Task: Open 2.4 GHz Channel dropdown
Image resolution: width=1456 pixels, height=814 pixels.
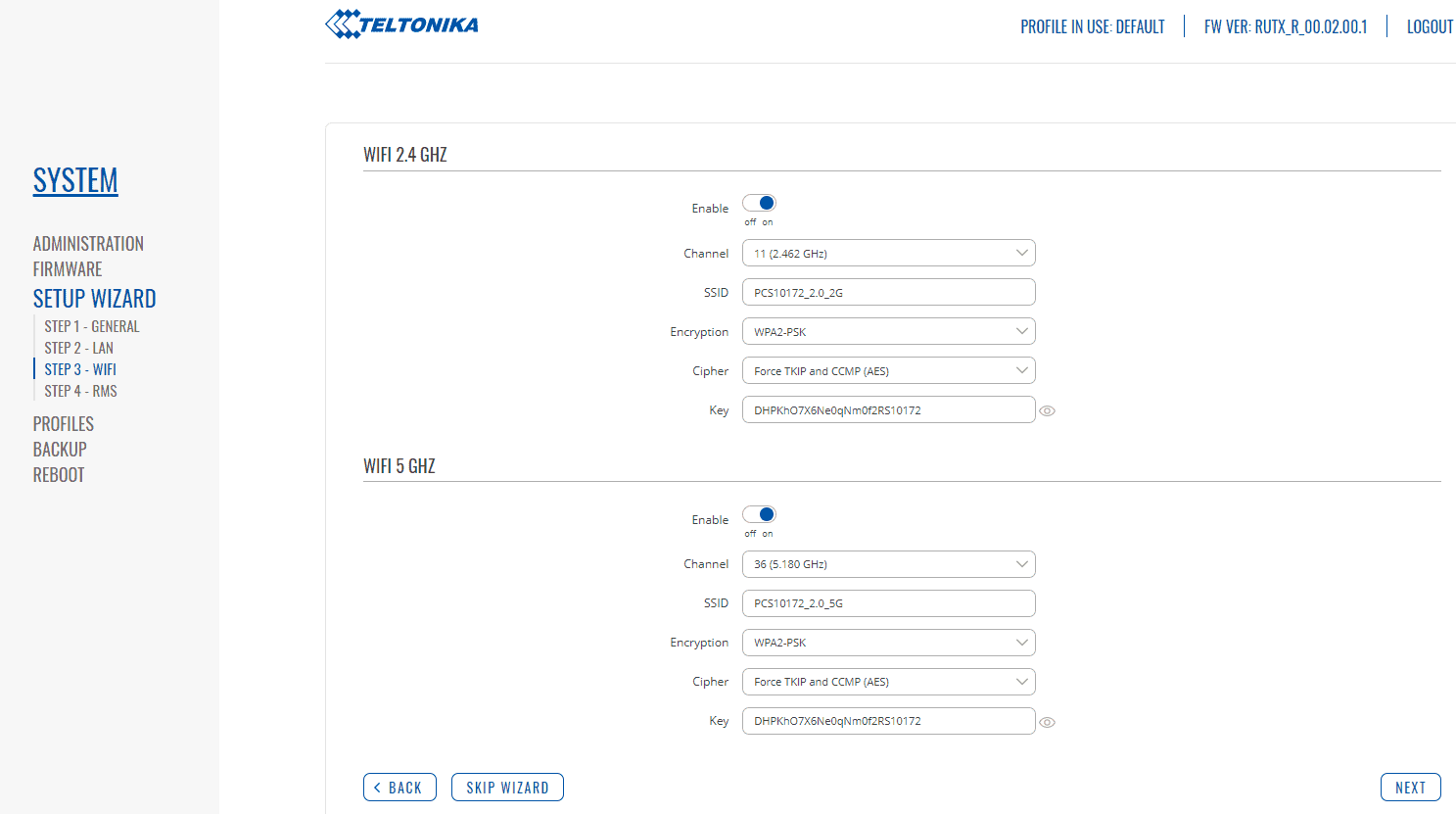Action: click(888, 254)
